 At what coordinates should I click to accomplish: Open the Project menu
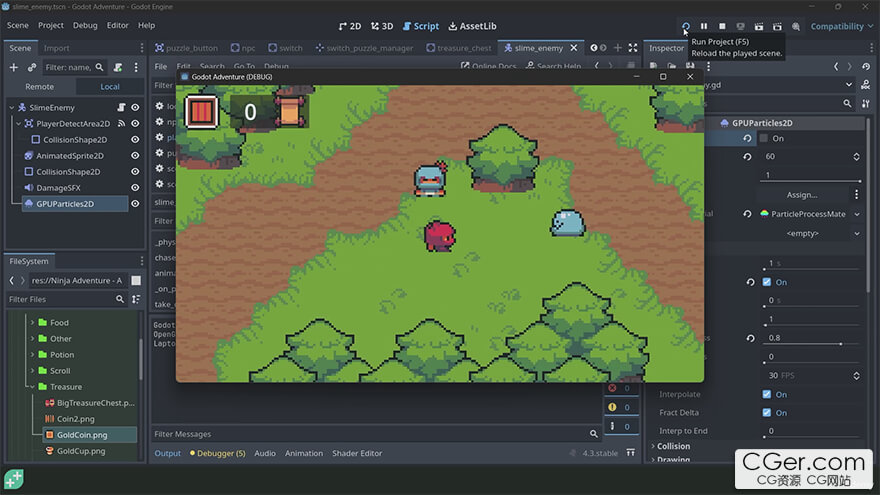[51, 25]
